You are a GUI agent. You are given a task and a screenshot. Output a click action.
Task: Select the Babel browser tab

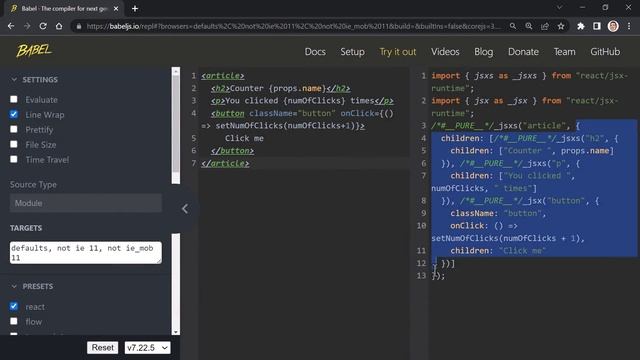[63, 9]
